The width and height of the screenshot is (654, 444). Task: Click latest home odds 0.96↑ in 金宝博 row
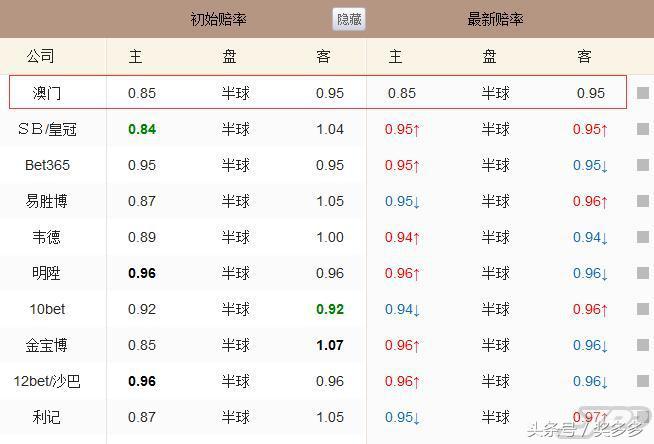point(402,345)
